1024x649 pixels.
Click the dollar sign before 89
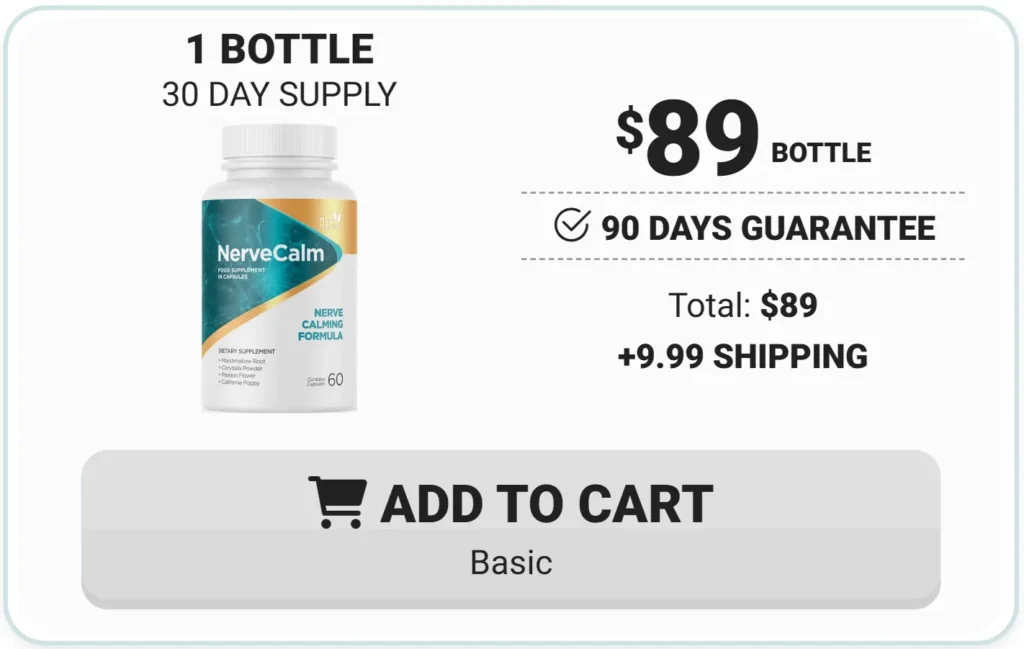point(630,131)
